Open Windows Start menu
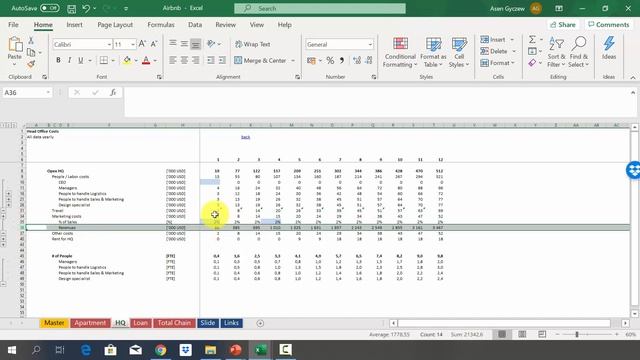Viewport: 640px width, 360px height. [x=12, y=350]
